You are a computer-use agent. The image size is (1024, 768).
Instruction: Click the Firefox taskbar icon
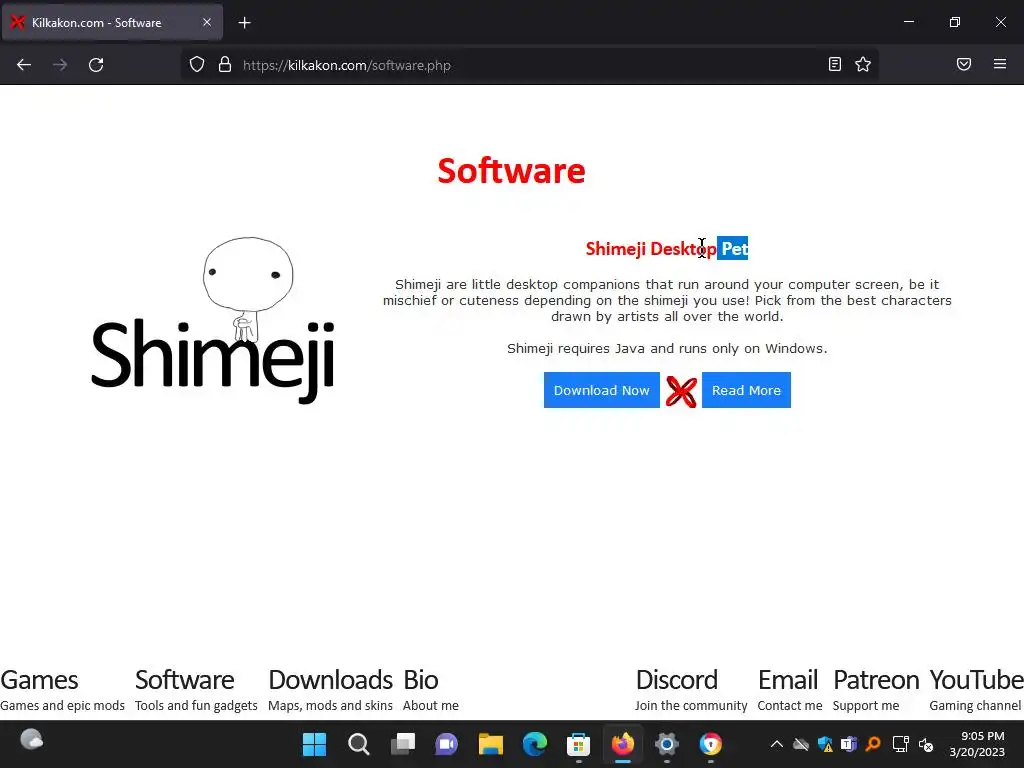coord(623,744)
